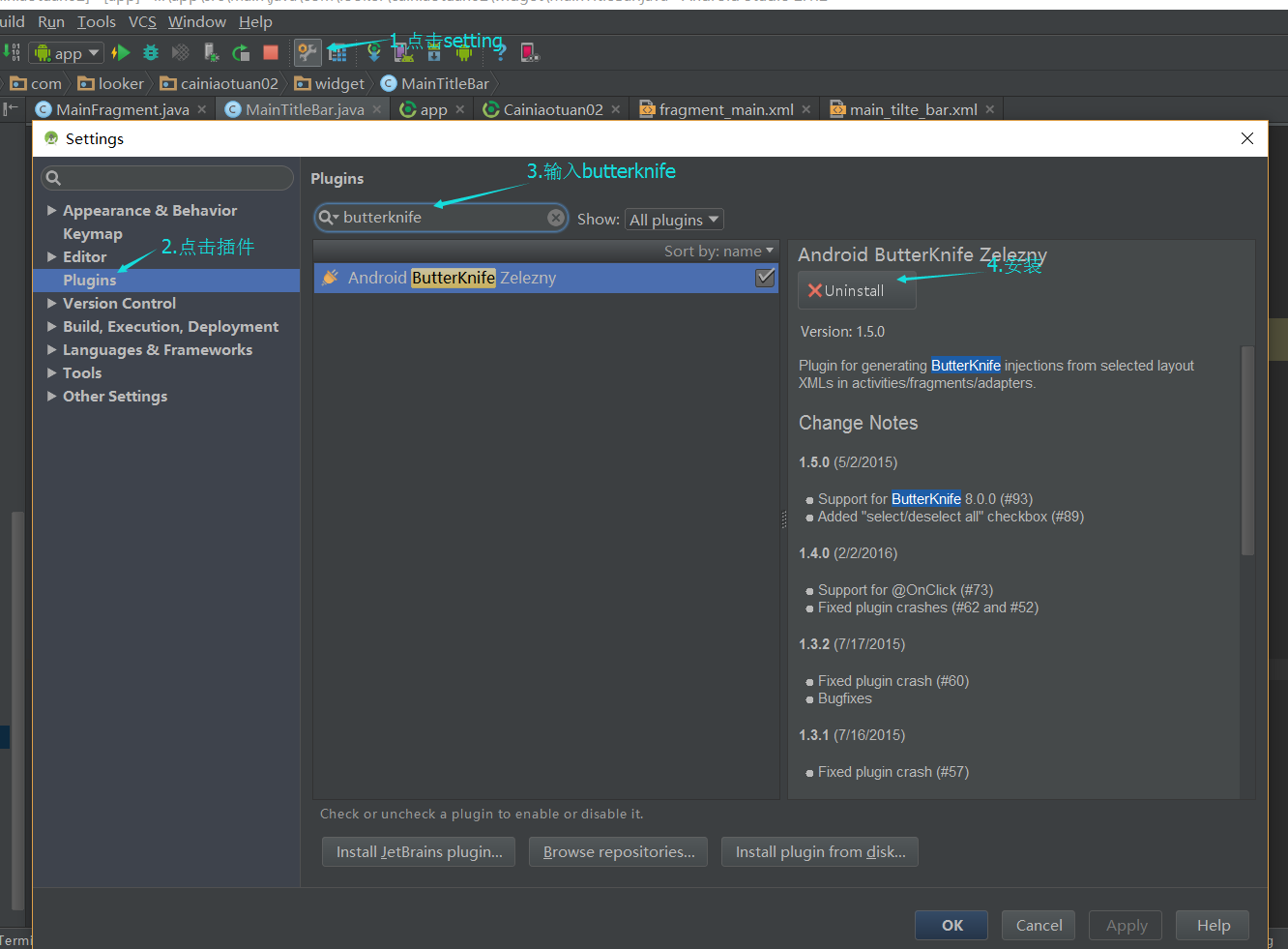Switch to the MainFragment.java tab

tap(122, 109)
